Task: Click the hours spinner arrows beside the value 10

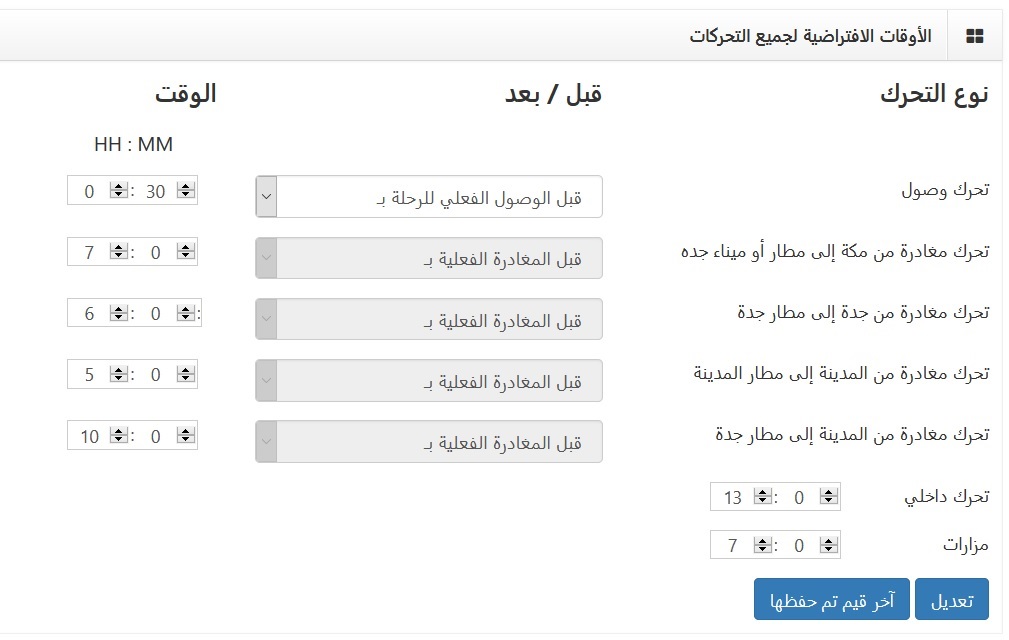Action: click(118, 436)
